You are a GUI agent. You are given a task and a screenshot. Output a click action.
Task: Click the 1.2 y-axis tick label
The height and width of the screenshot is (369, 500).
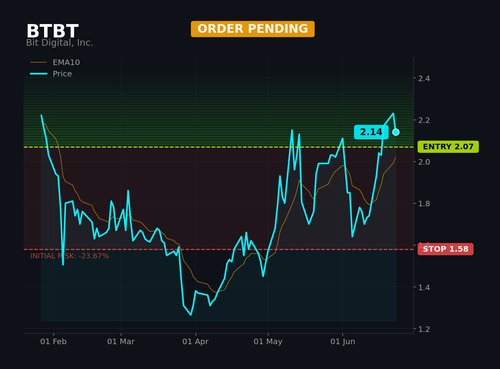click(424, 329)
